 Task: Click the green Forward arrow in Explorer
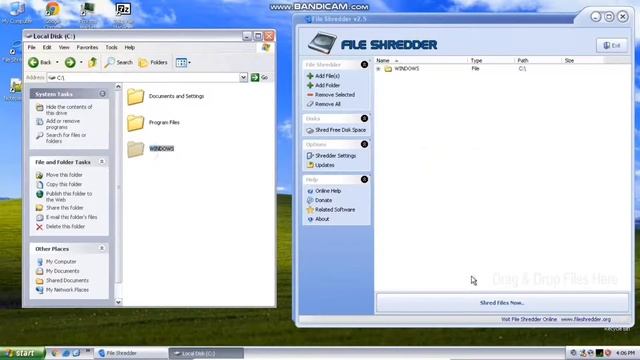tap(70, 62)
